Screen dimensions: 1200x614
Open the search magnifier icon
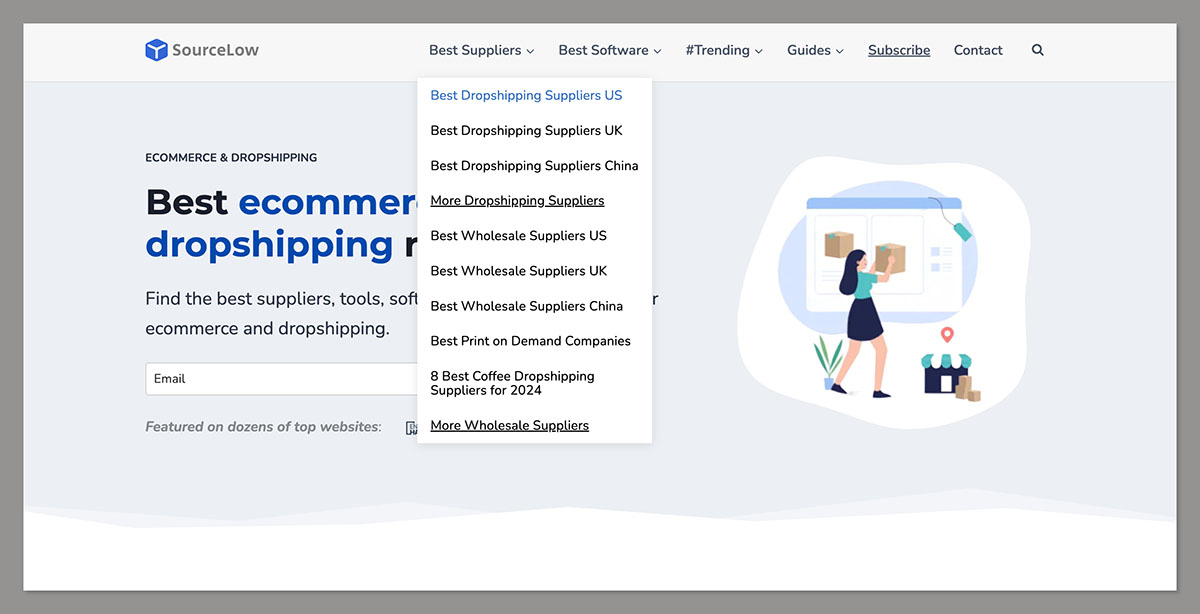pyautogui.click(x=1037, y=50)
